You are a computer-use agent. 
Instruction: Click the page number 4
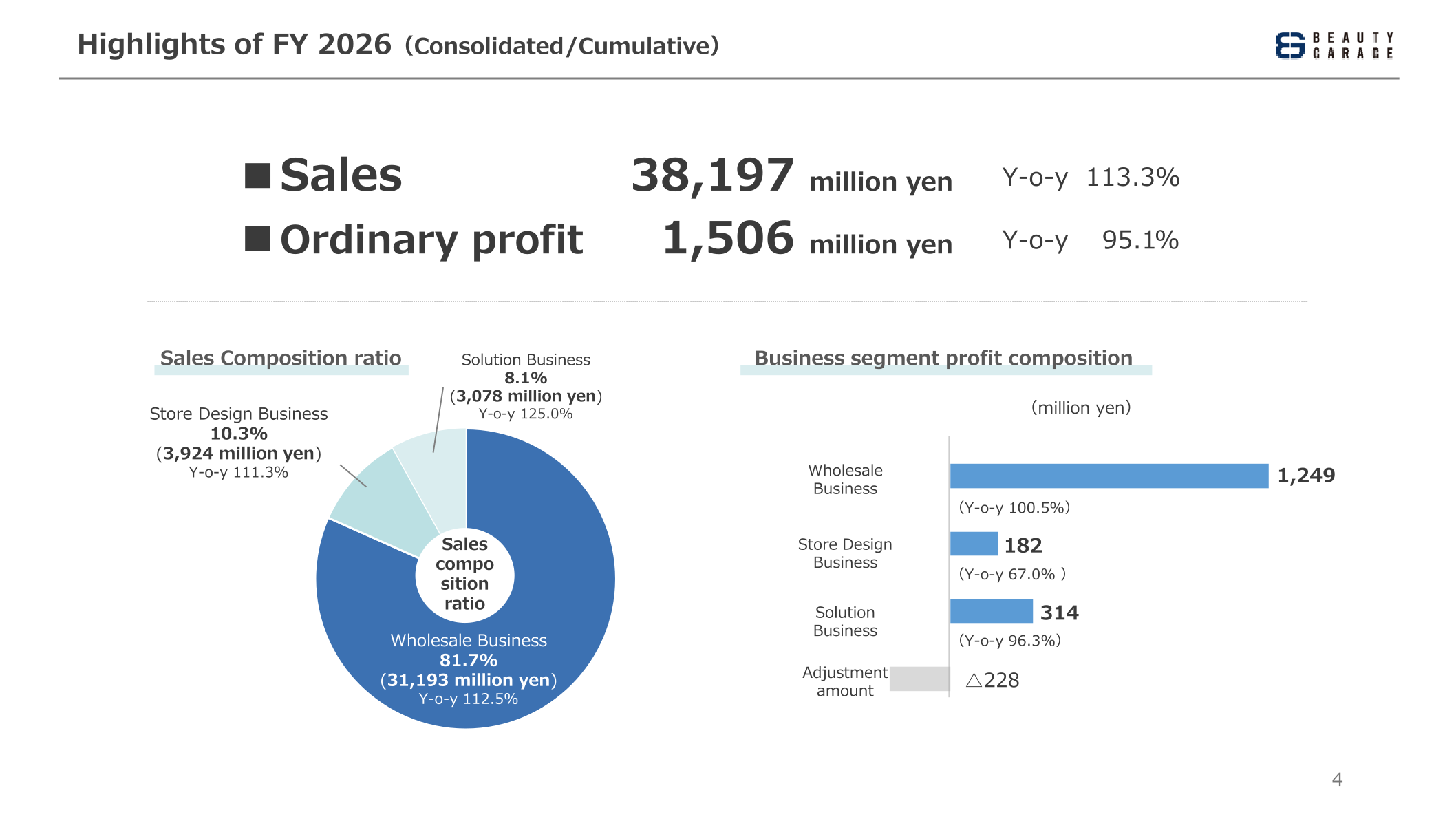1337,780
